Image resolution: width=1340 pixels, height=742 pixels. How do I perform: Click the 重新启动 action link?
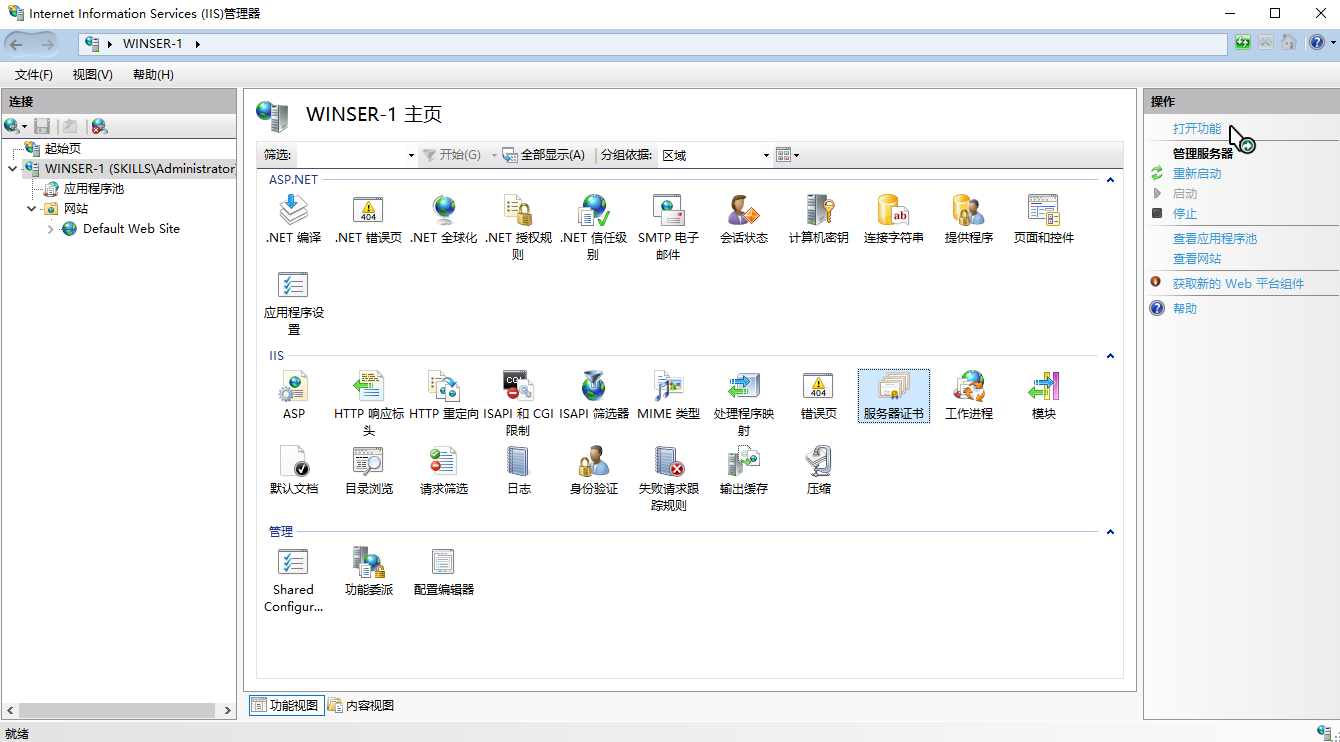click(x=1196, y=173)
